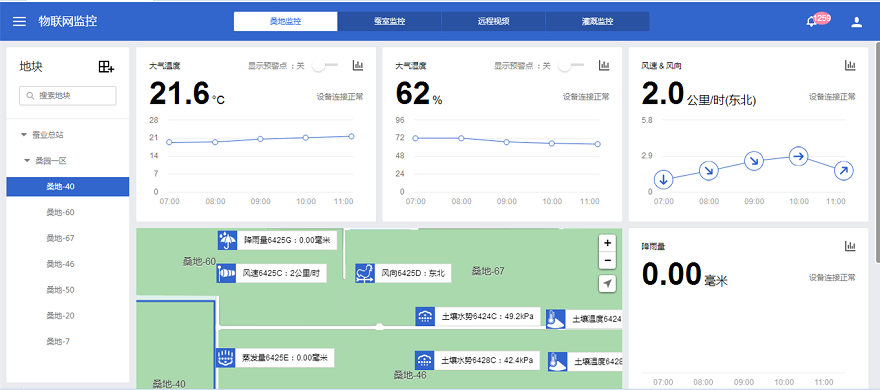Open the hamburger menu icon
The image size is (880, 390).
click(20, 22)
